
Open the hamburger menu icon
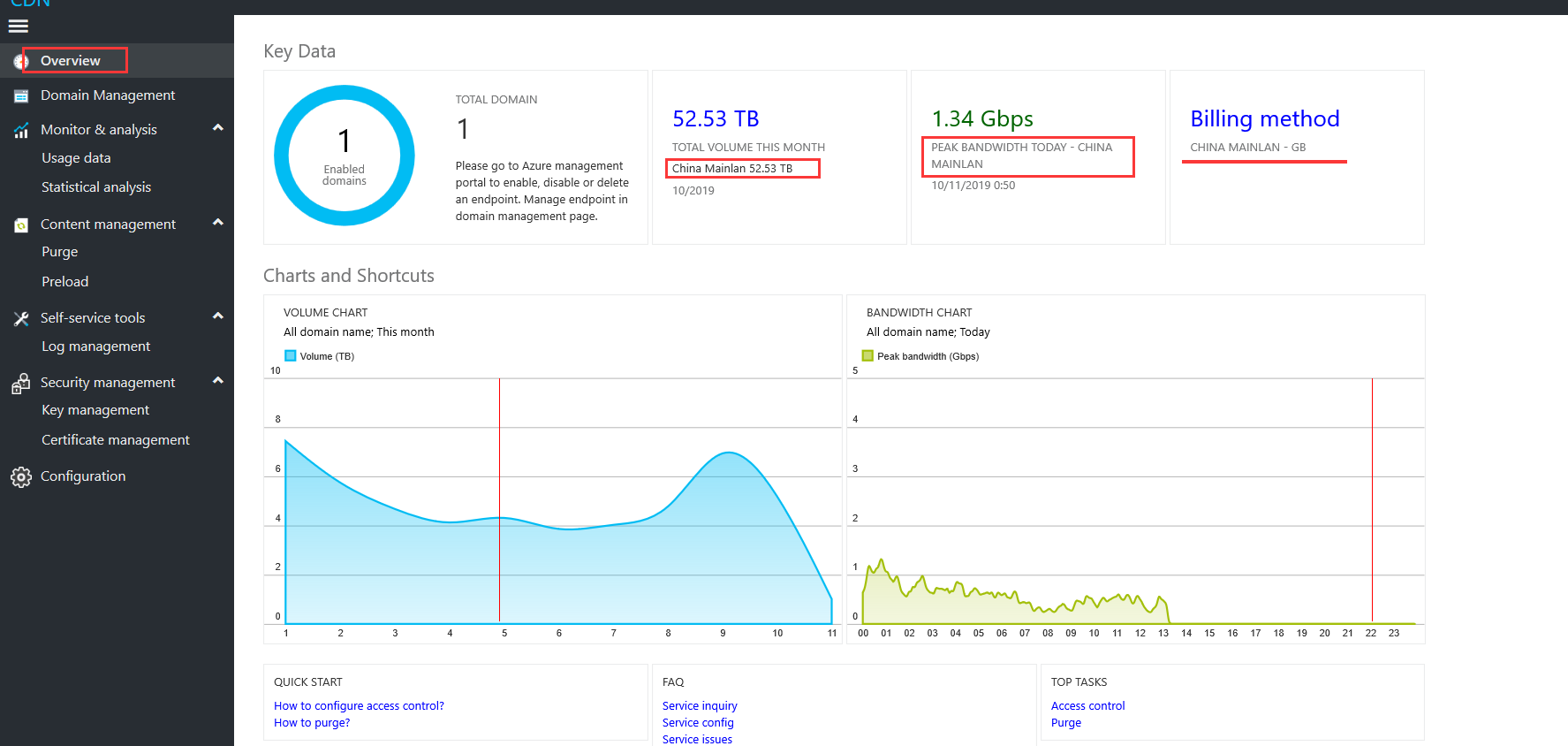pyautogui.click(x=19, y=26)
